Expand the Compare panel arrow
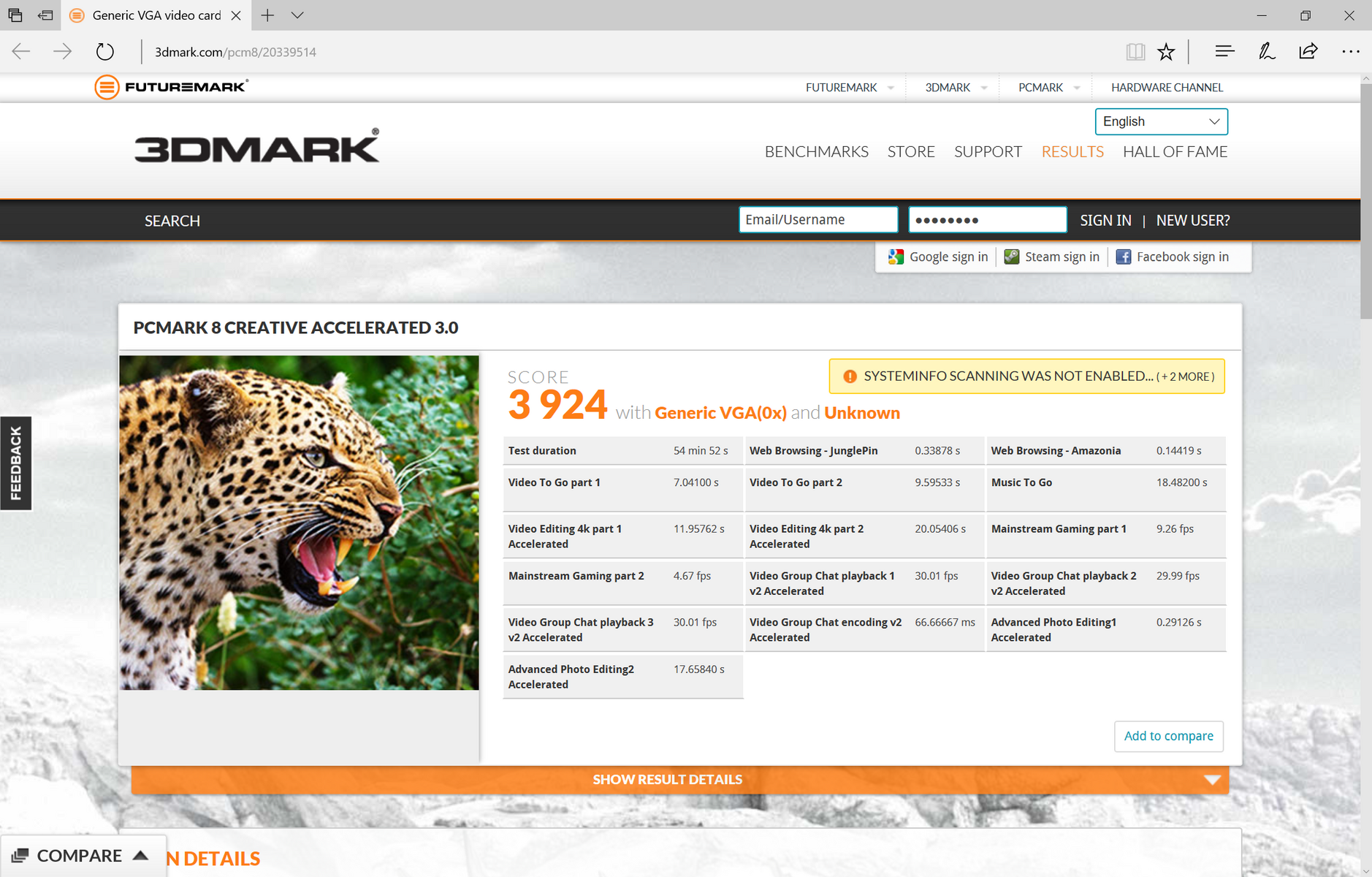The height and width of the screenshot is (877, 1372). (141, 855)
